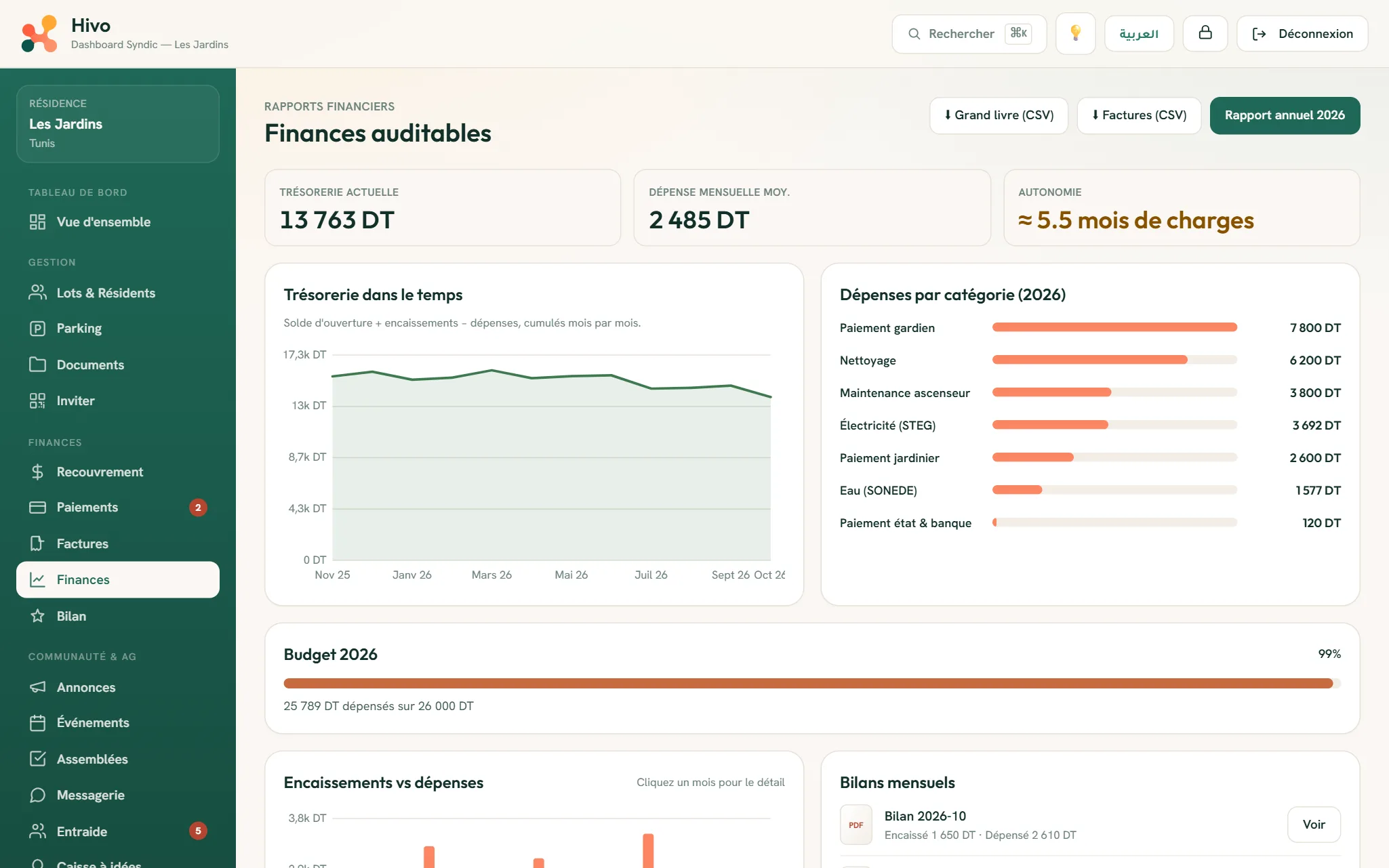This screenshot has width=1389, height=868.
Task: Click the Paiements badge showing 2
Action: point(198,508)
